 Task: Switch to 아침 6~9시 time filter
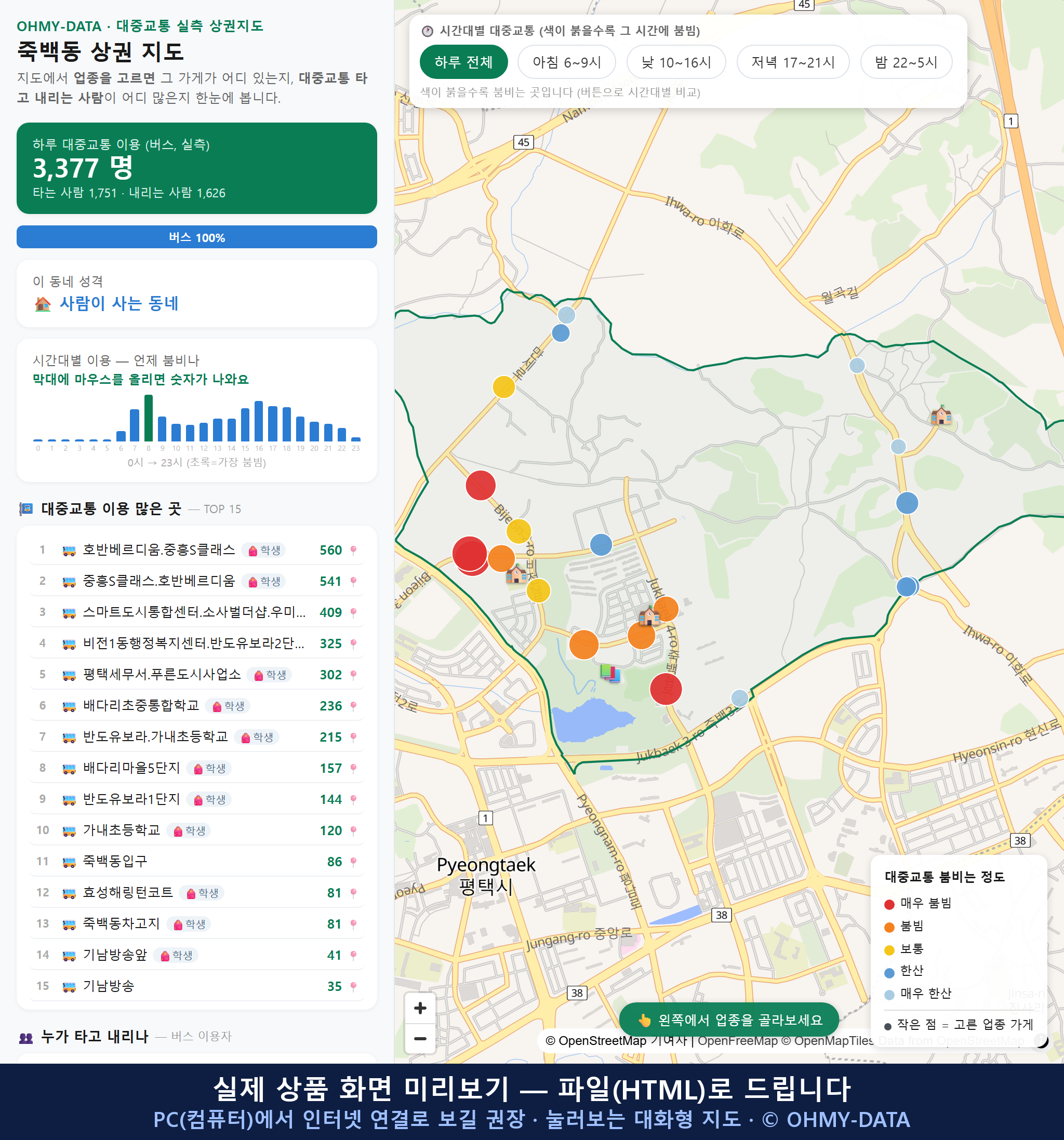(x=567, y=62)
